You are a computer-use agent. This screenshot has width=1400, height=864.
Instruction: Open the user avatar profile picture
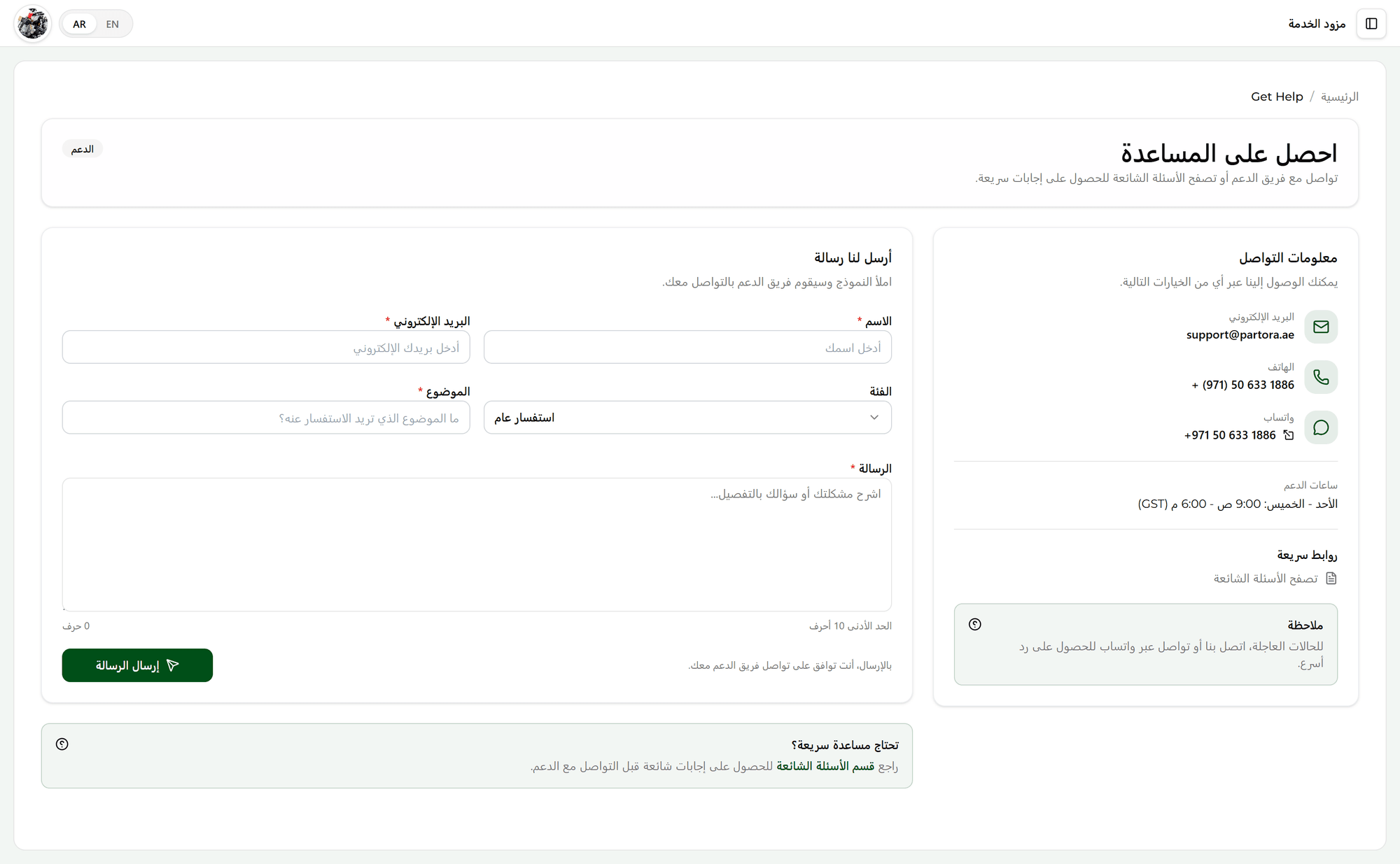tap(33, 24)
